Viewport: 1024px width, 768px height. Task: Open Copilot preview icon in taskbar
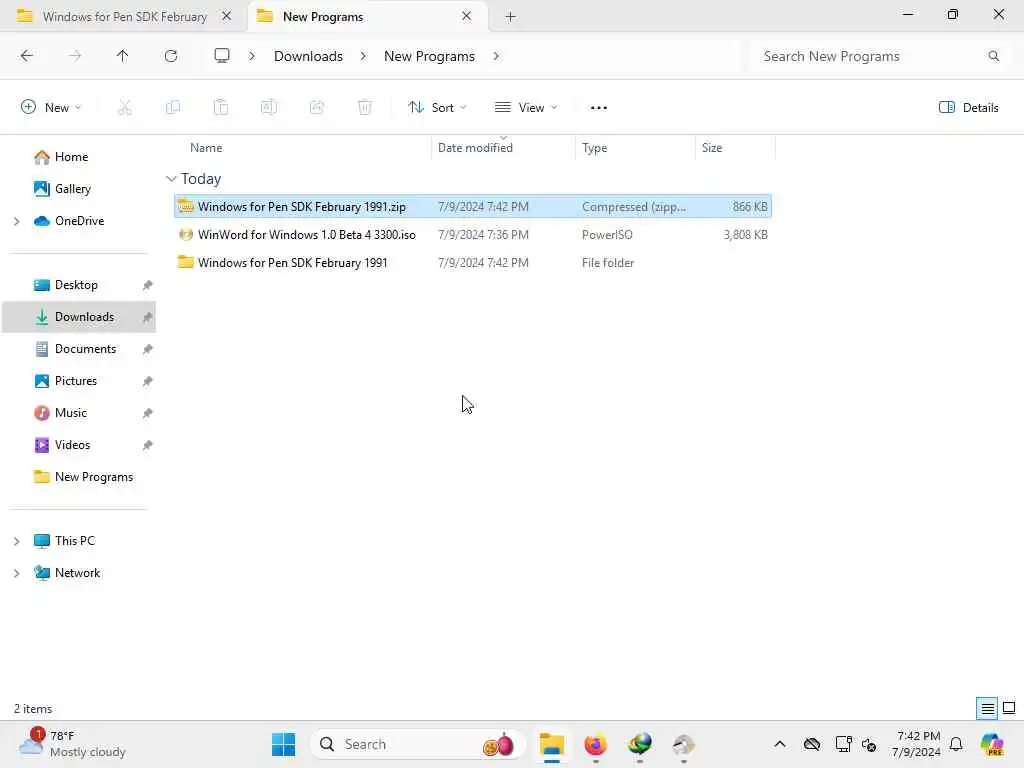[x=992, y=744]
